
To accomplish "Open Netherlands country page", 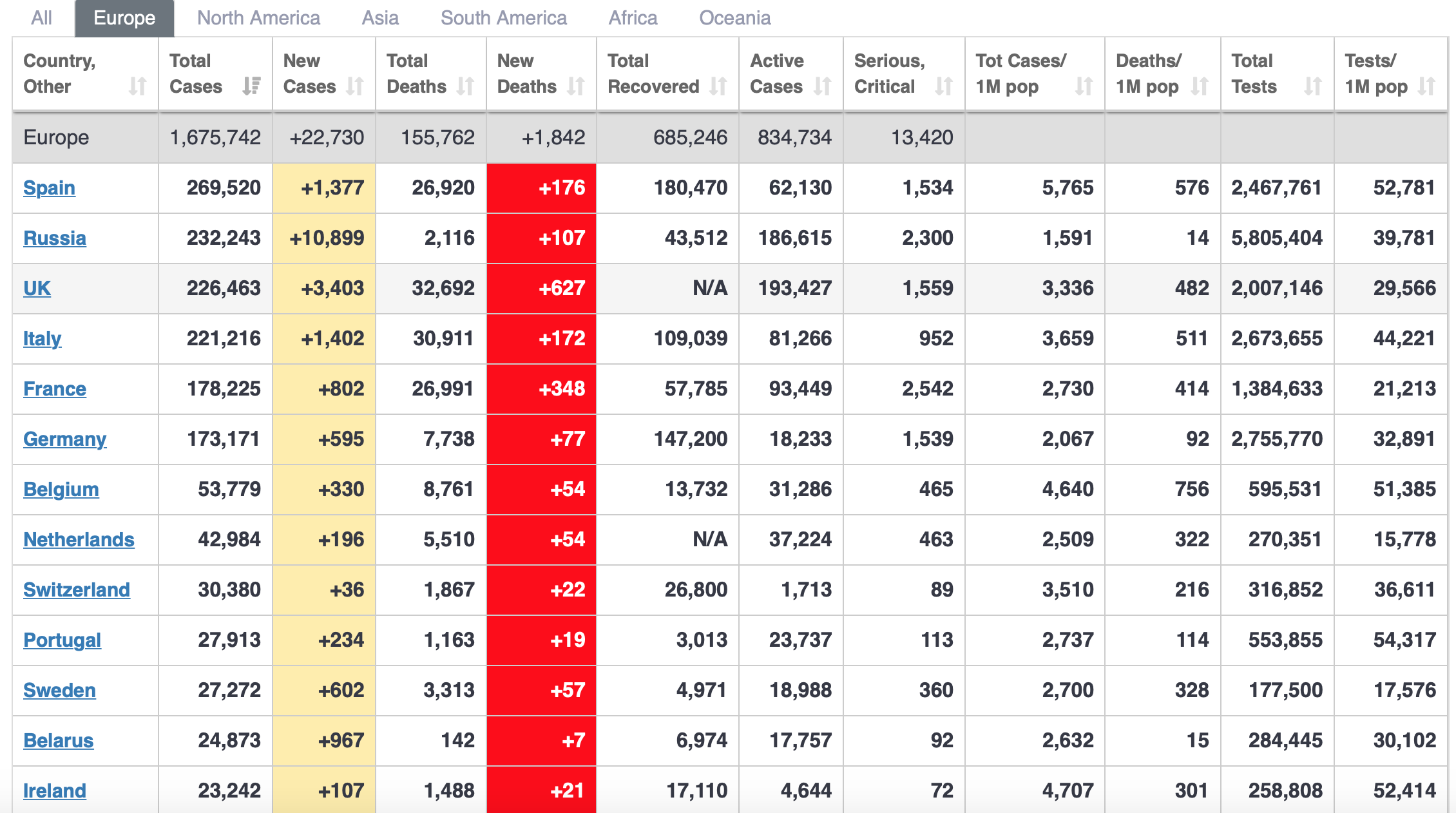I will point(79,539).
